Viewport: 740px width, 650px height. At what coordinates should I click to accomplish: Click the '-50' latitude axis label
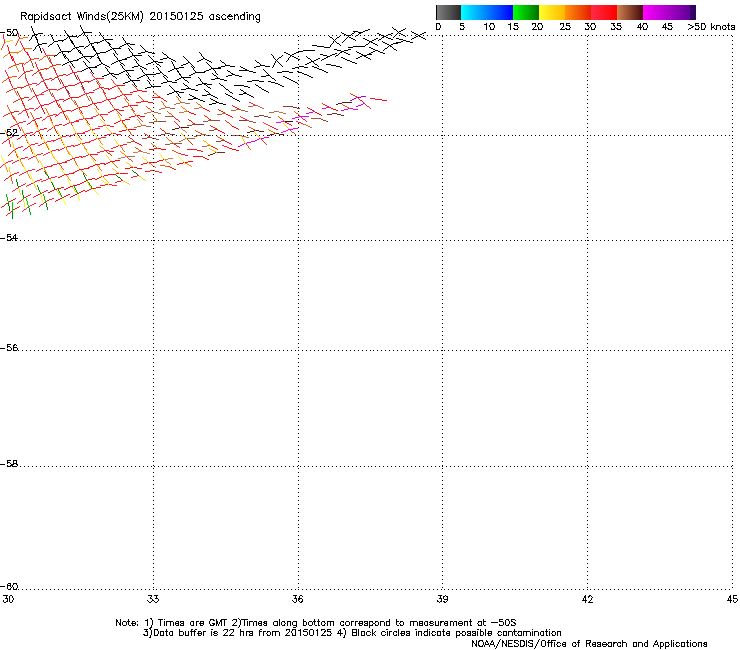click(x=9, y=33)
